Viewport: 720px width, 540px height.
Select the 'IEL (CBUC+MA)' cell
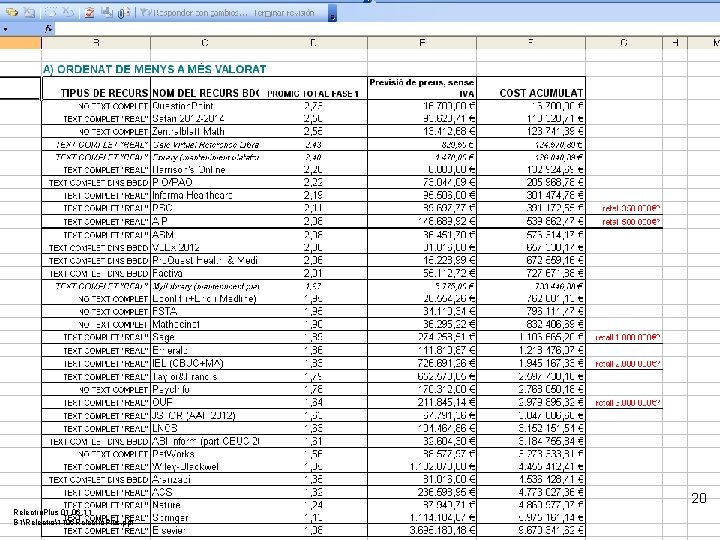(x=205, y=363)
